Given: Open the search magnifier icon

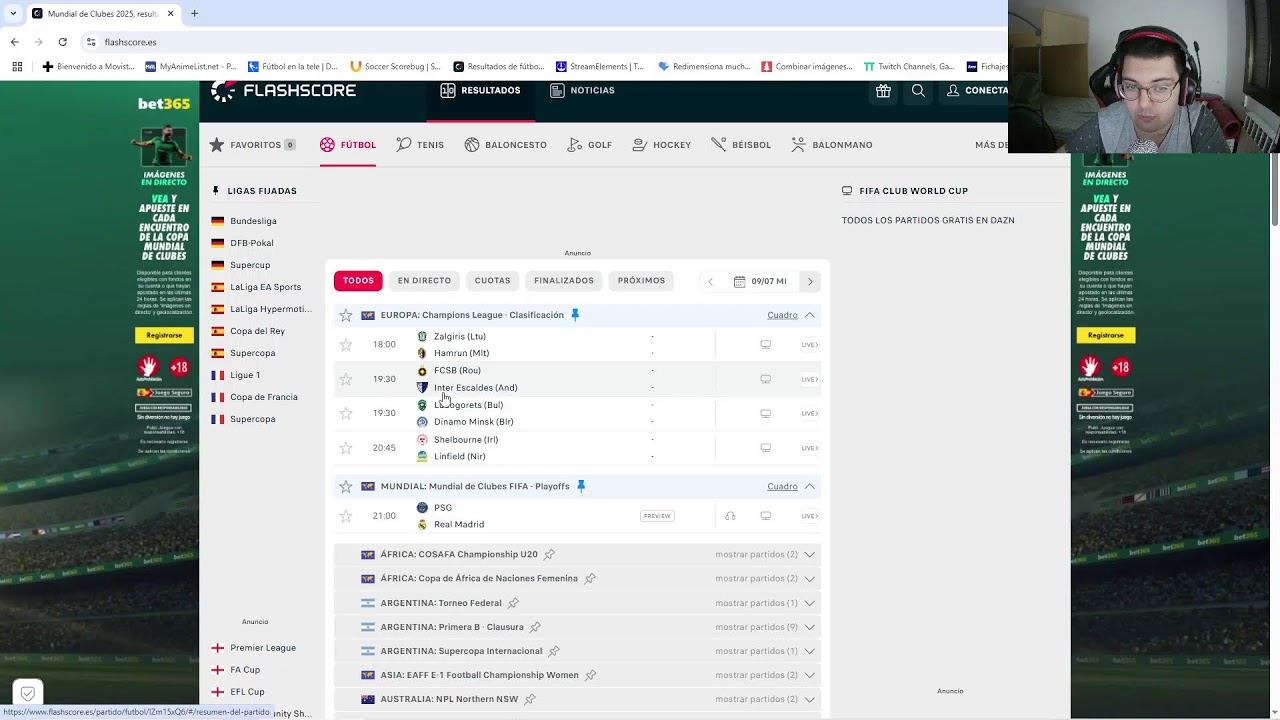Looking at the screenshot, I should 918,91.
